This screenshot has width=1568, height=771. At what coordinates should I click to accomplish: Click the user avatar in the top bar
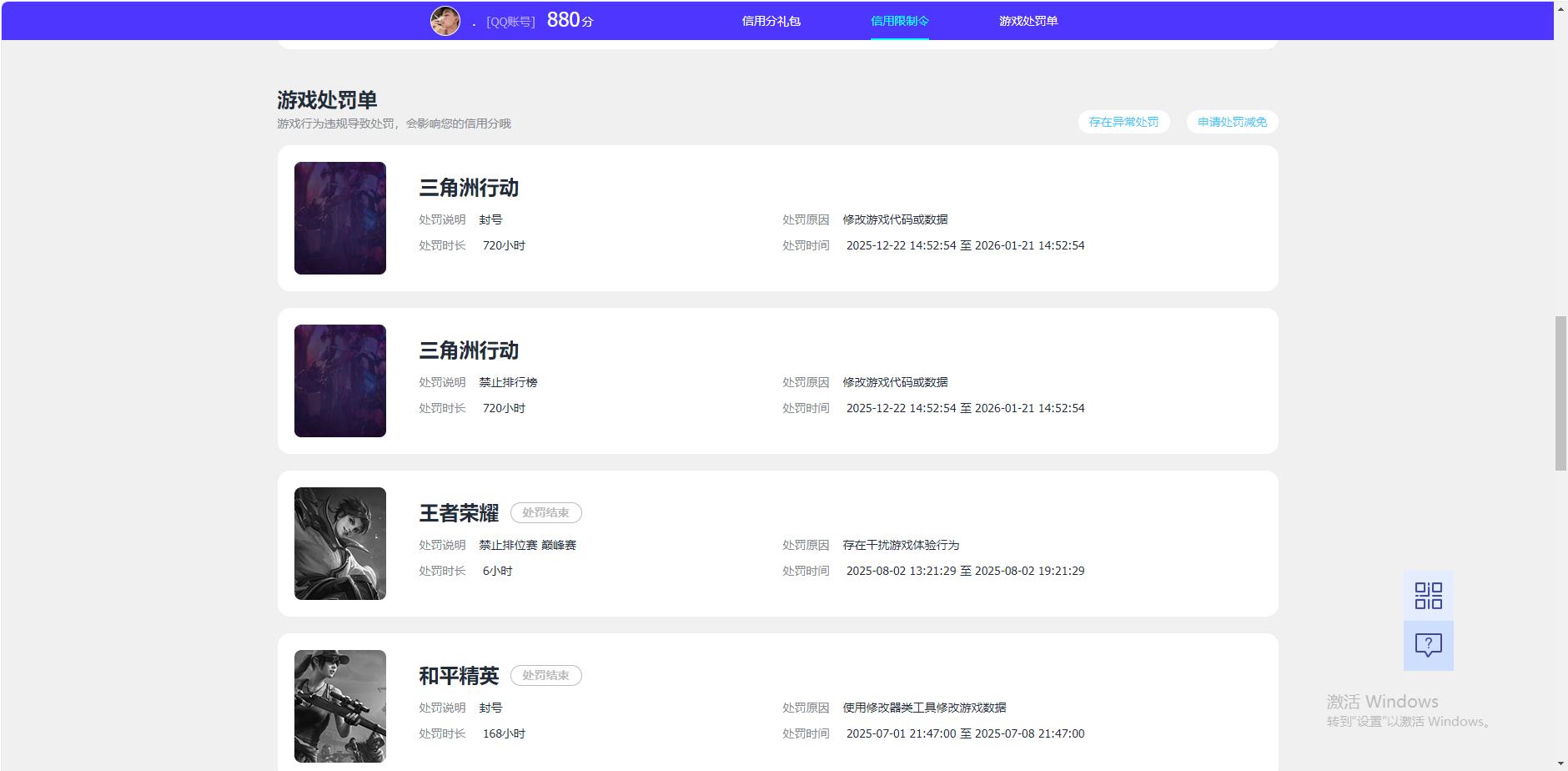[x=445, y=19]
